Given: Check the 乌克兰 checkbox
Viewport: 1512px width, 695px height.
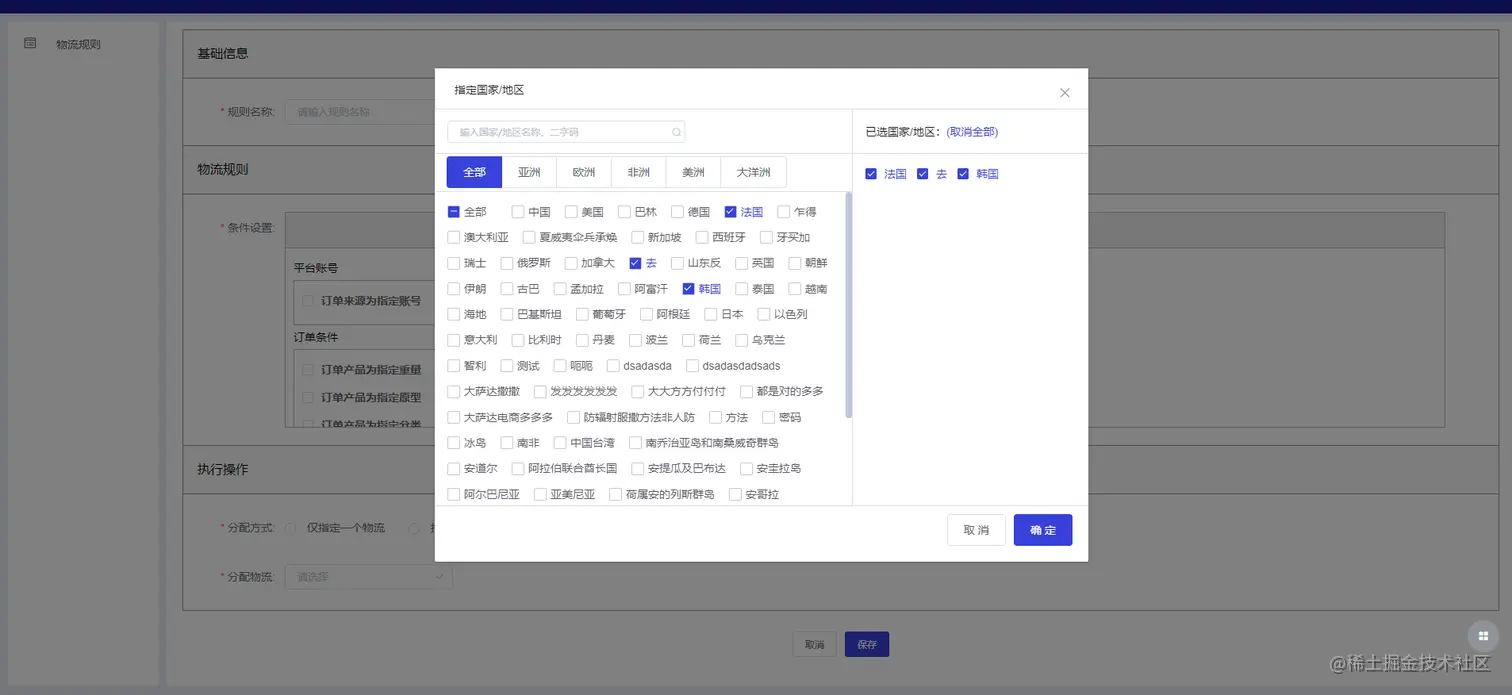Looking at the screenshot, I should 742,340.
